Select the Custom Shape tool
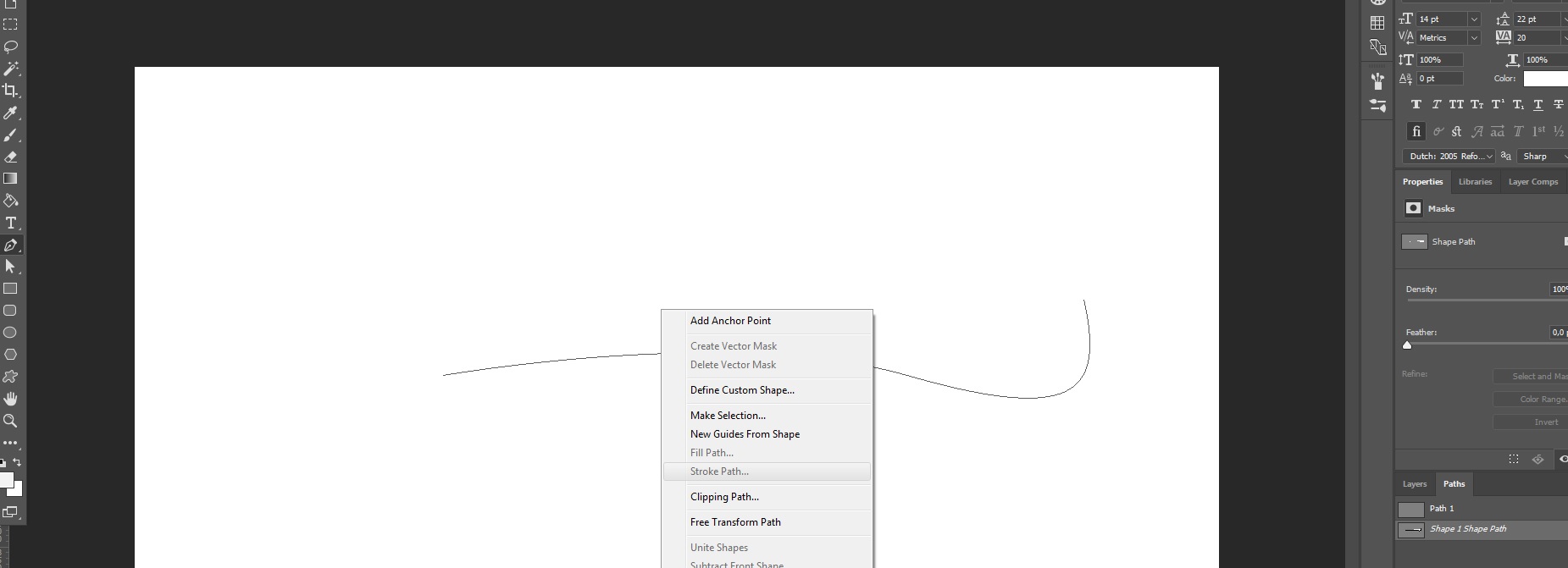The width and height of the screenshot is (1568, 568). pos(10,377)
